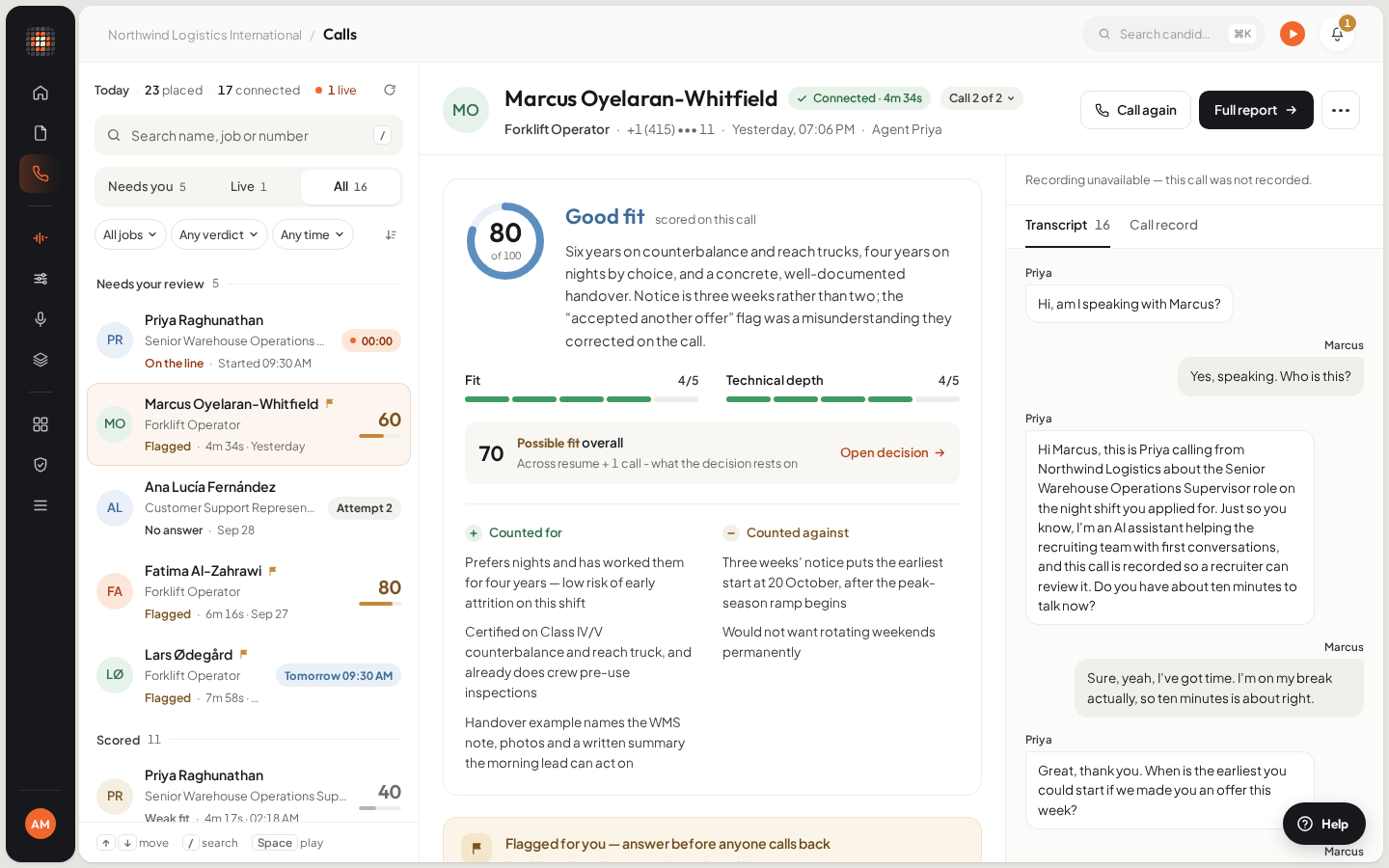Open the hamburger menu icon in sidebar
This screenshot has height=868, width=1389.
click(41, 505)
